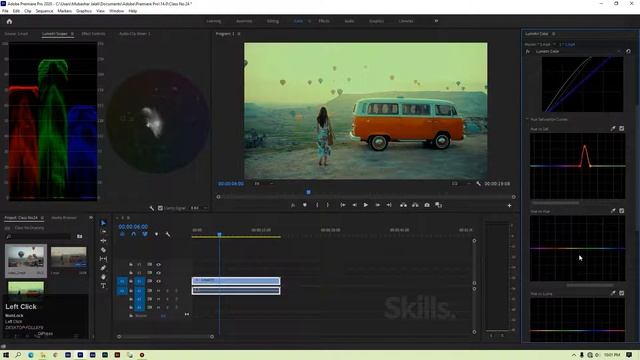Viewport: 640px width, 360px height.
Task: Switch to Media Browser tab
Action: click(64, 218)
